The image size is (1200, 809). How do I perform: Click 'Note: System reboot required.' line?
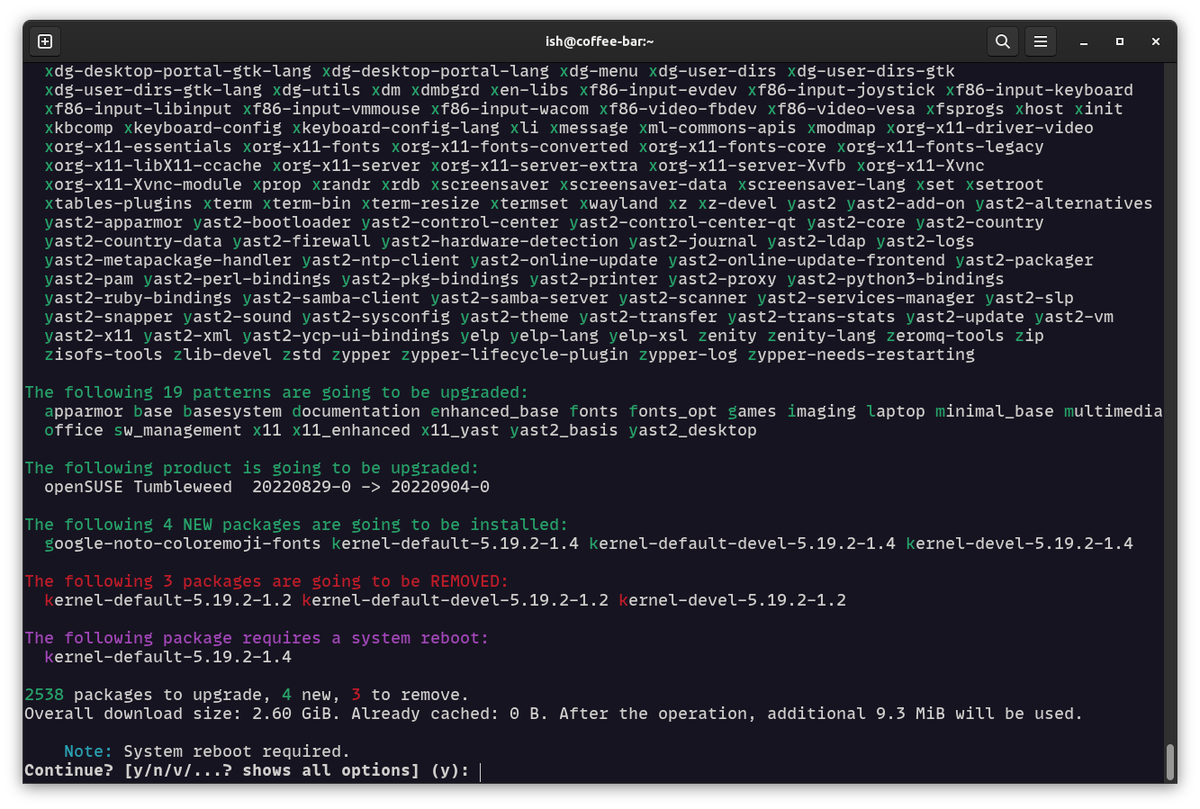[x=207, y=751]
